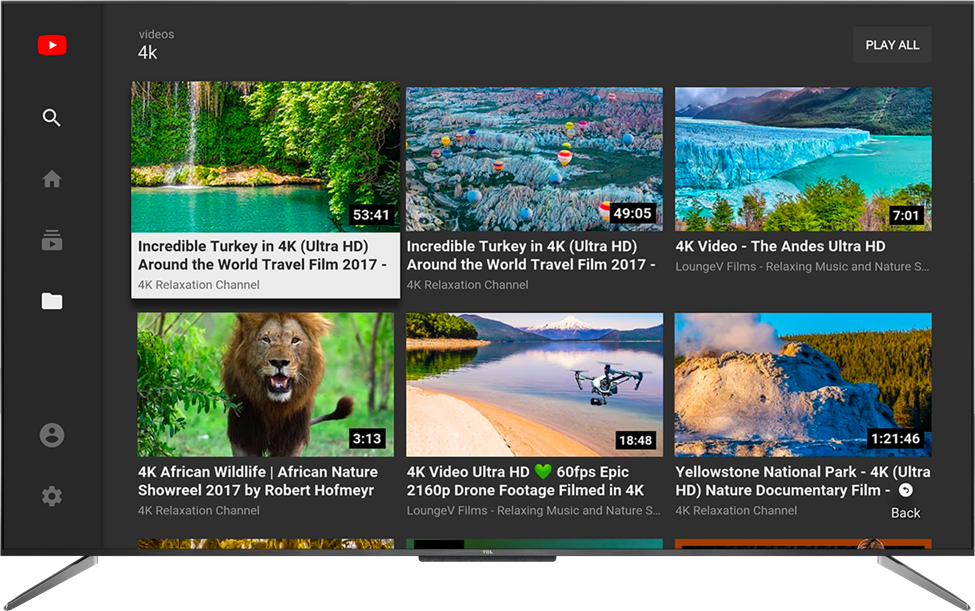Click the 4K African Wildlife video title

pos(258,481)
